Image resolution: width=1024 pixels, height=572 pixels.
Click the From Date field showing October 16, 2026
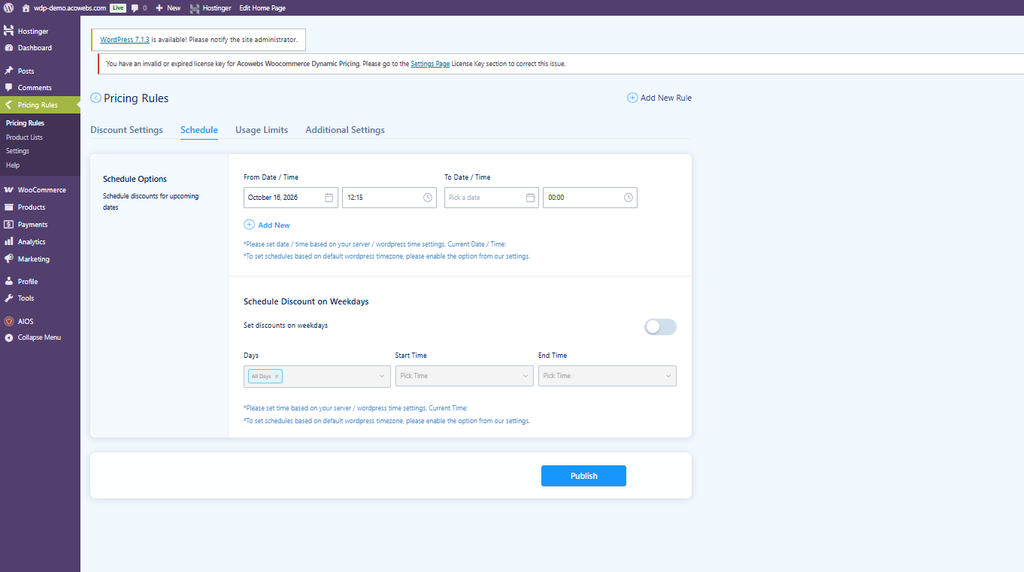point(291,197)
